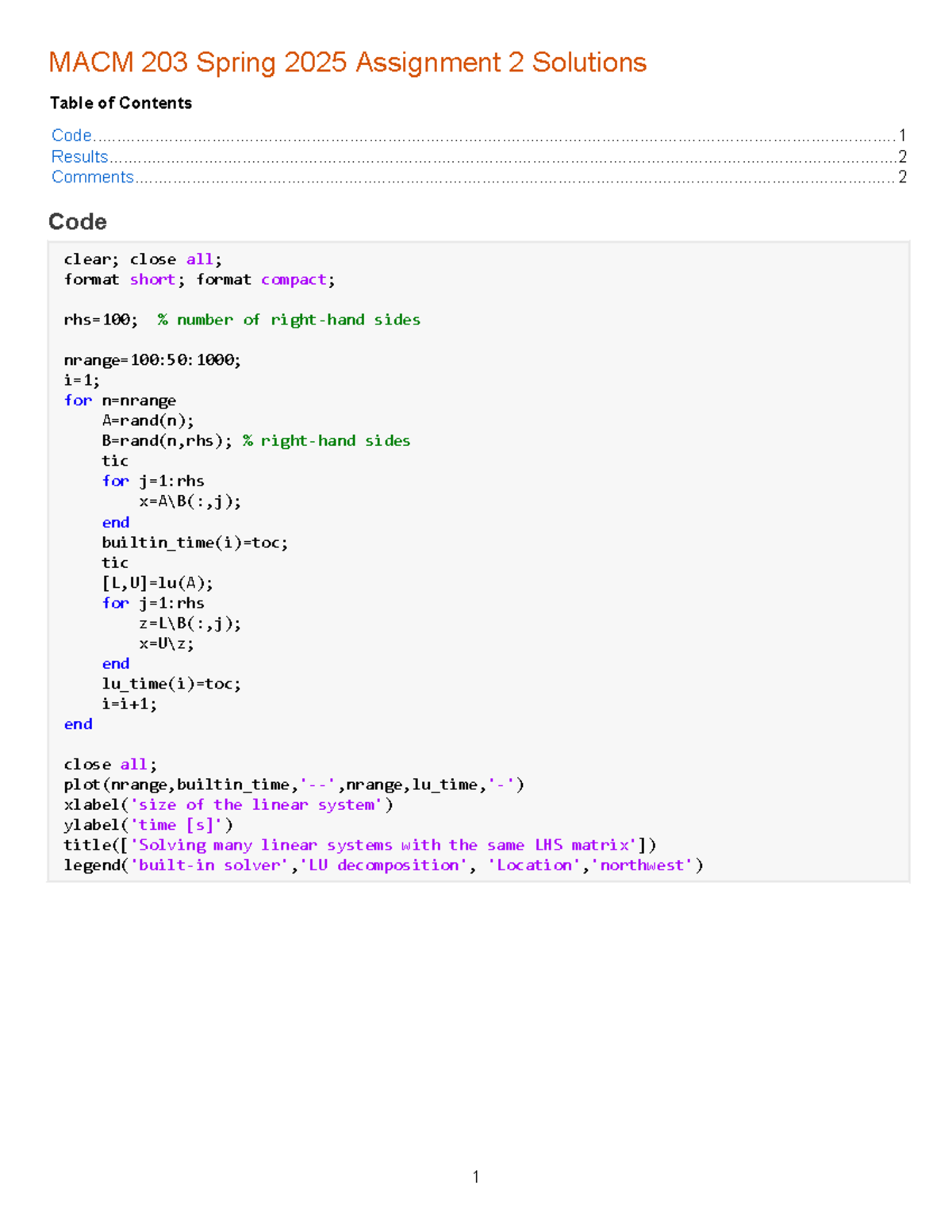Click the legend 'built-in solver' line
Viewport: 952px width, 1232px height.
[384, 865]
